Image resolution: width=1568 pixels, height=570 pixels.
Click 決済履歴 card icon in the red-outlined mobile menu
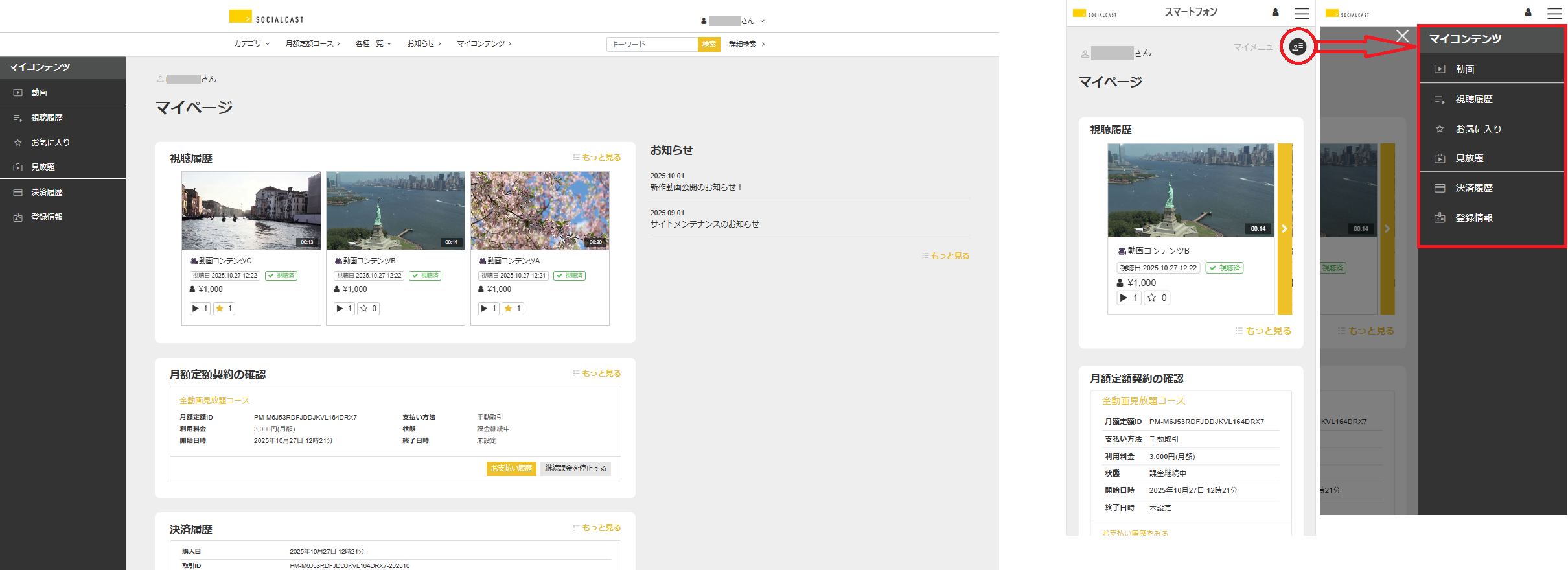pos(1440,188)
